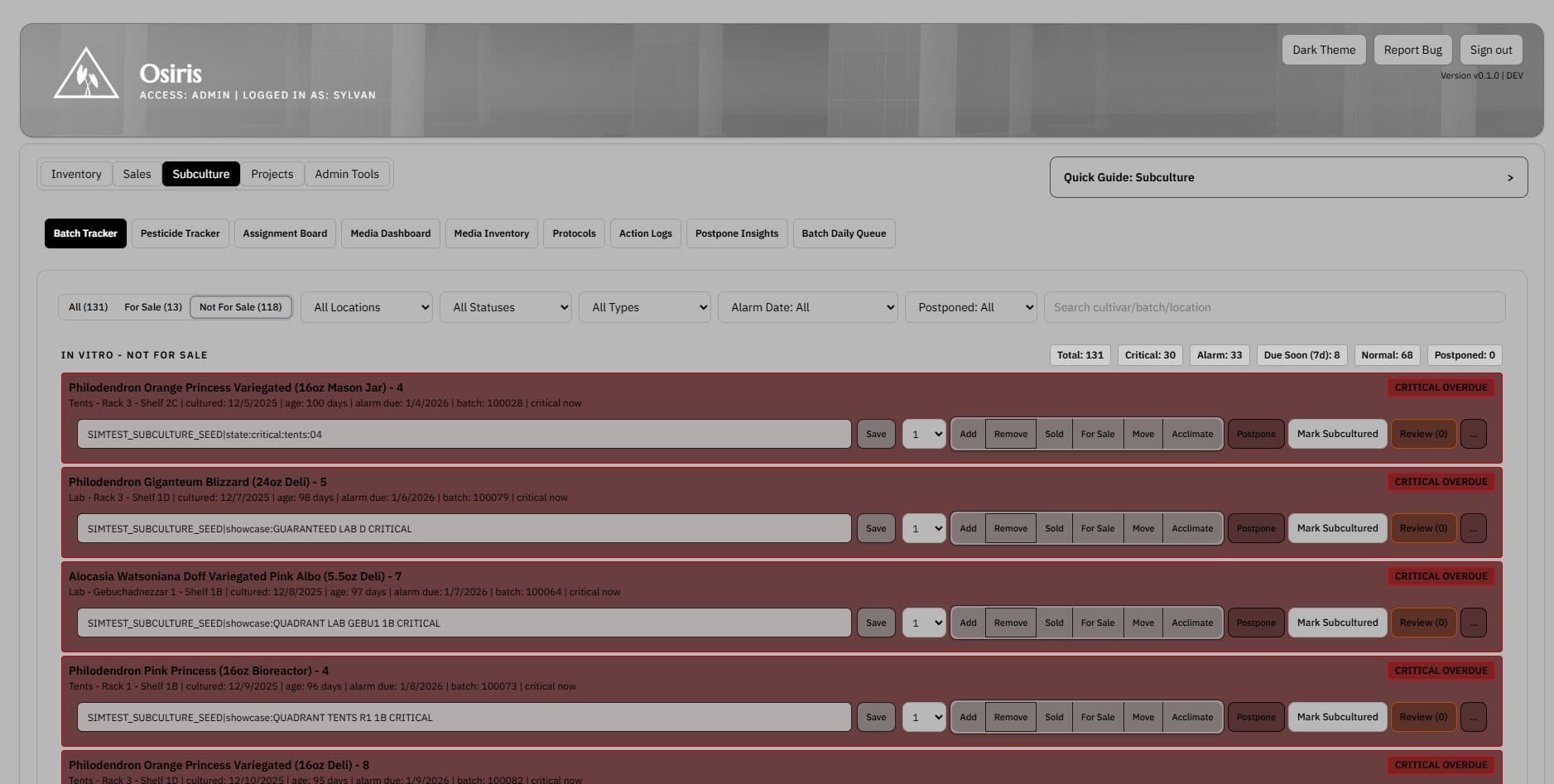Image resolution: width=1554 pixels, height=784 pixels.
Task: Toggle the Critical: 30 status filter
Action: click(x=1149, y=354)
